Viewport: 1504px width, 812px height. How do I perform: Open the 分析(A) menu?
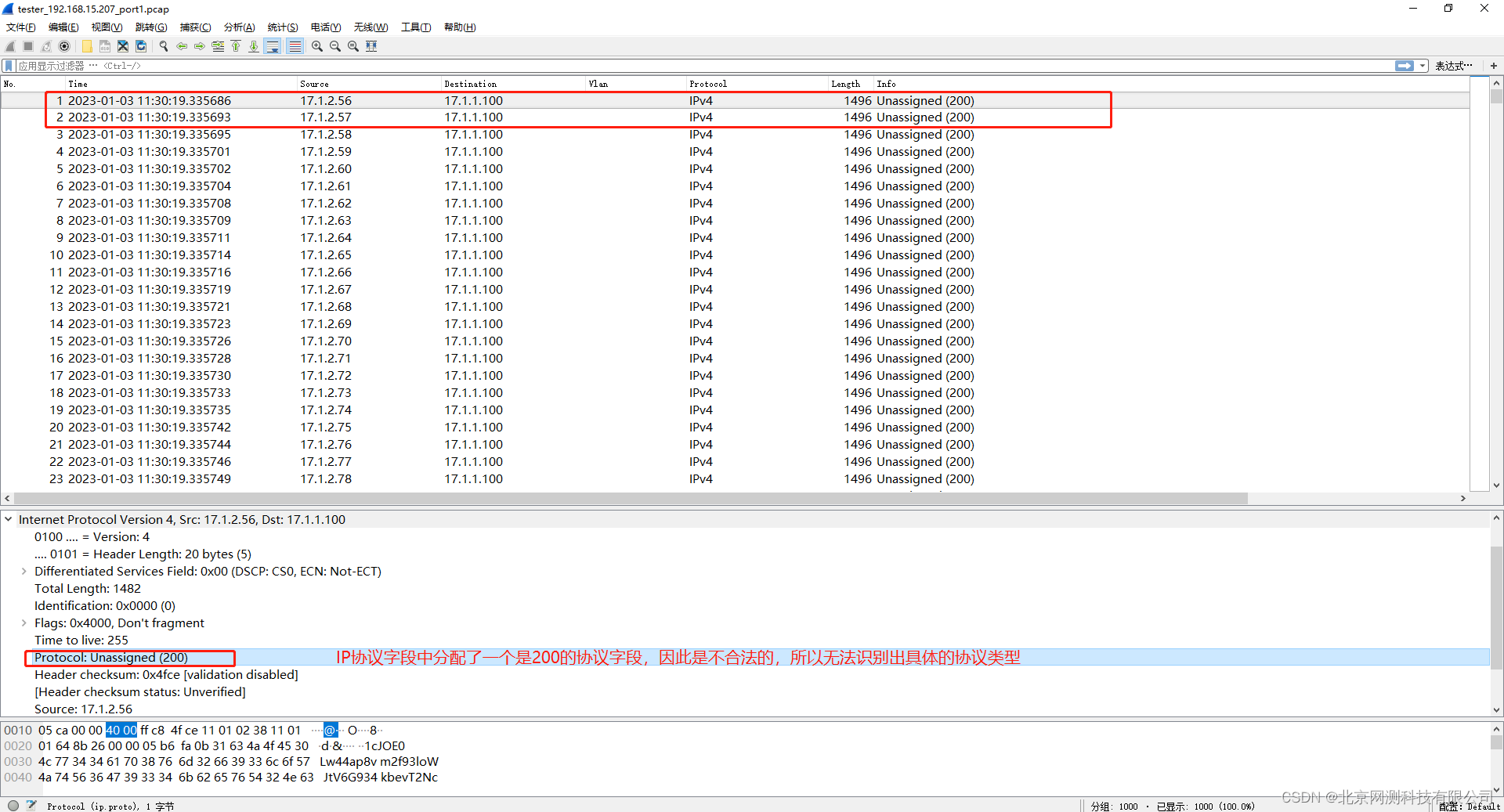point(239,27)
